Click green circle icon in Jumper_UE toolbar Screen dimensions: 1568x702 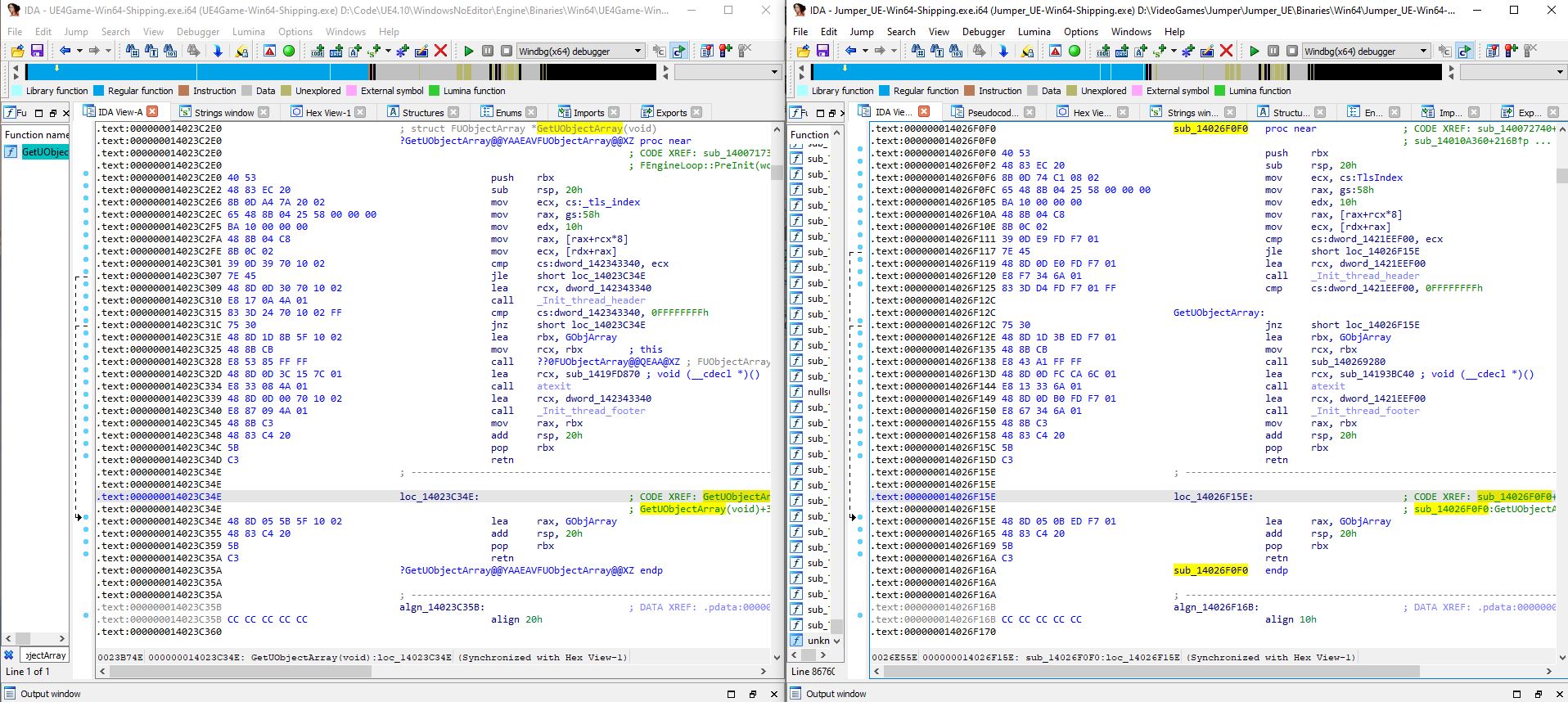(x=1074, y=51)
